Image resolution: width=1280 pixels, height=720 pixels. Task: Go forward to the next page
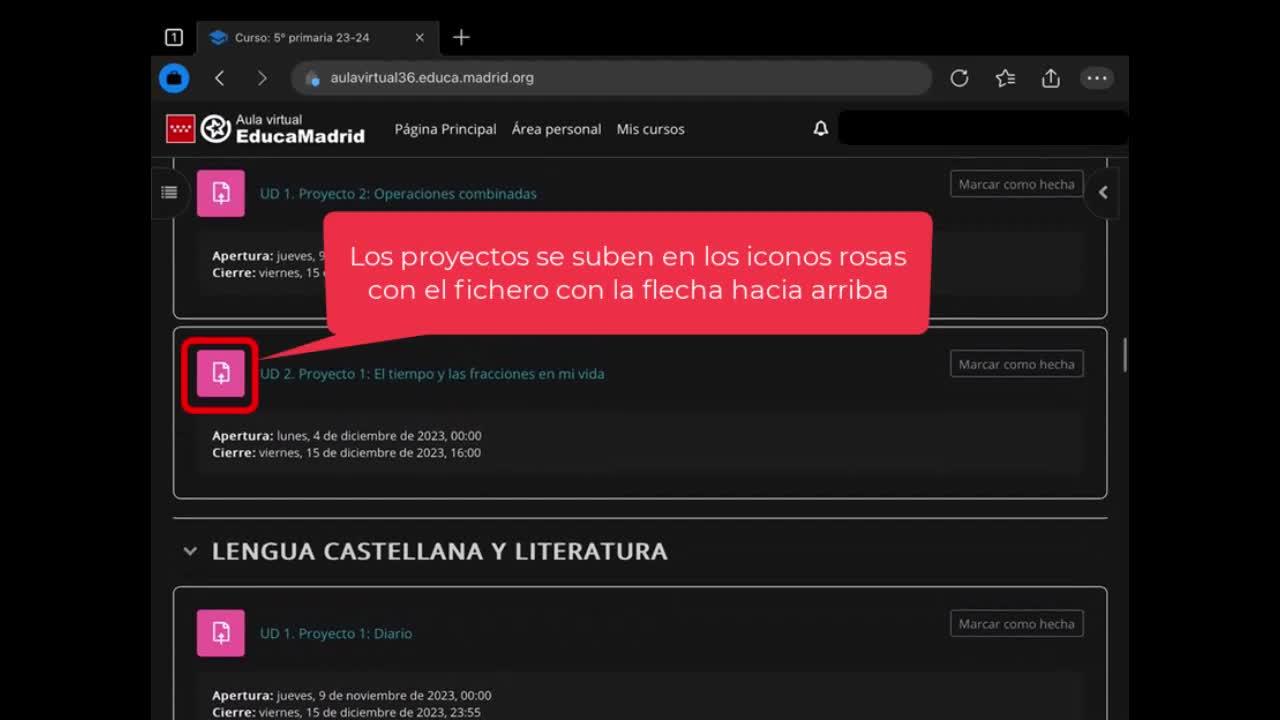tap(262, 78)
